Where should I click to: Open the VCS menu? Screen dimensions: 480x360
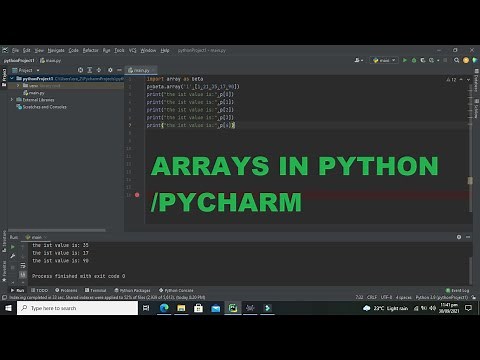tap(132, 50)
